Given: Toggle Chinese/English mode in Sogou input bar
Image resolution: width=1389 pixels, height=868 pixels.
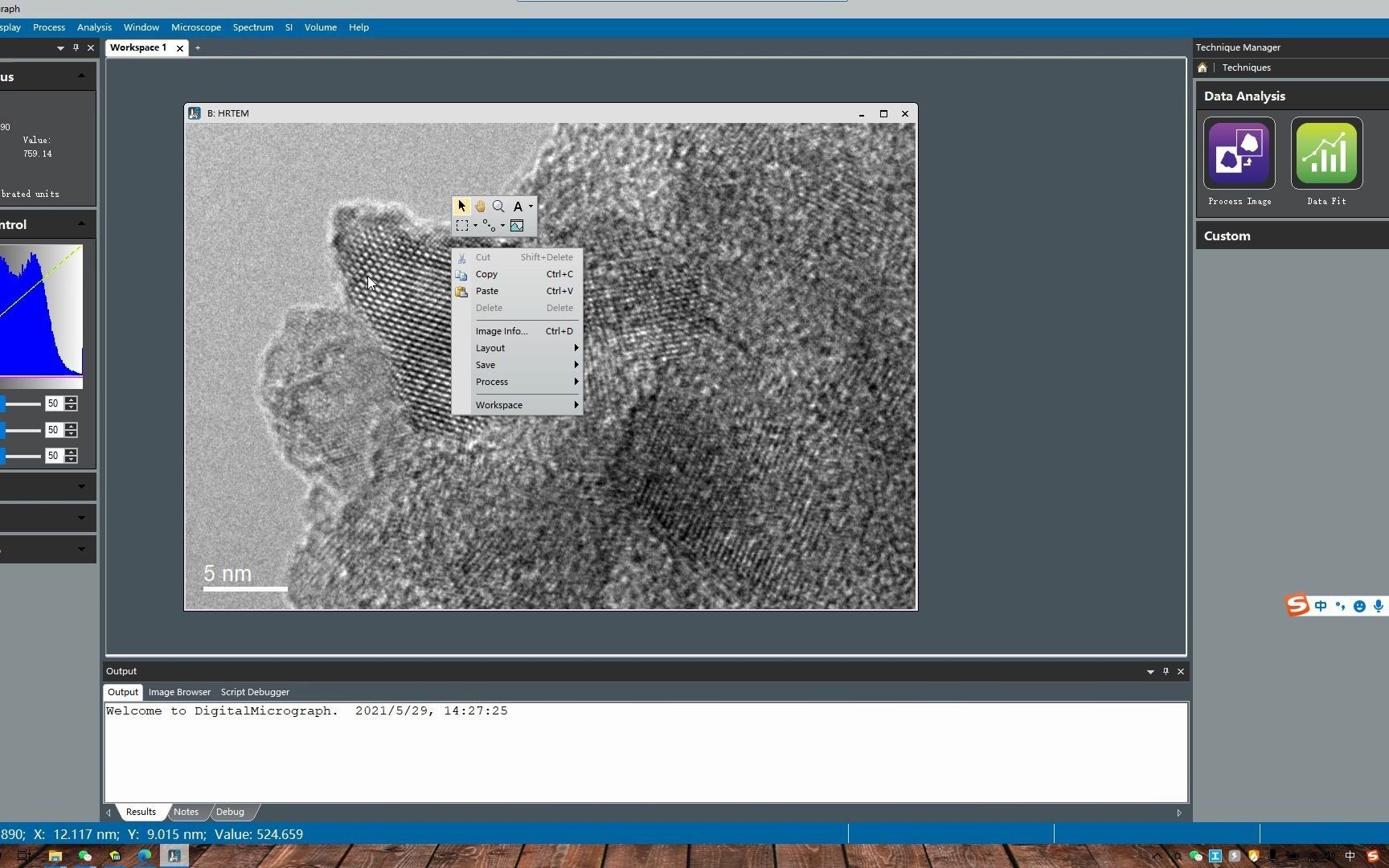Looking at the screenshot, I should (1321, 606).
